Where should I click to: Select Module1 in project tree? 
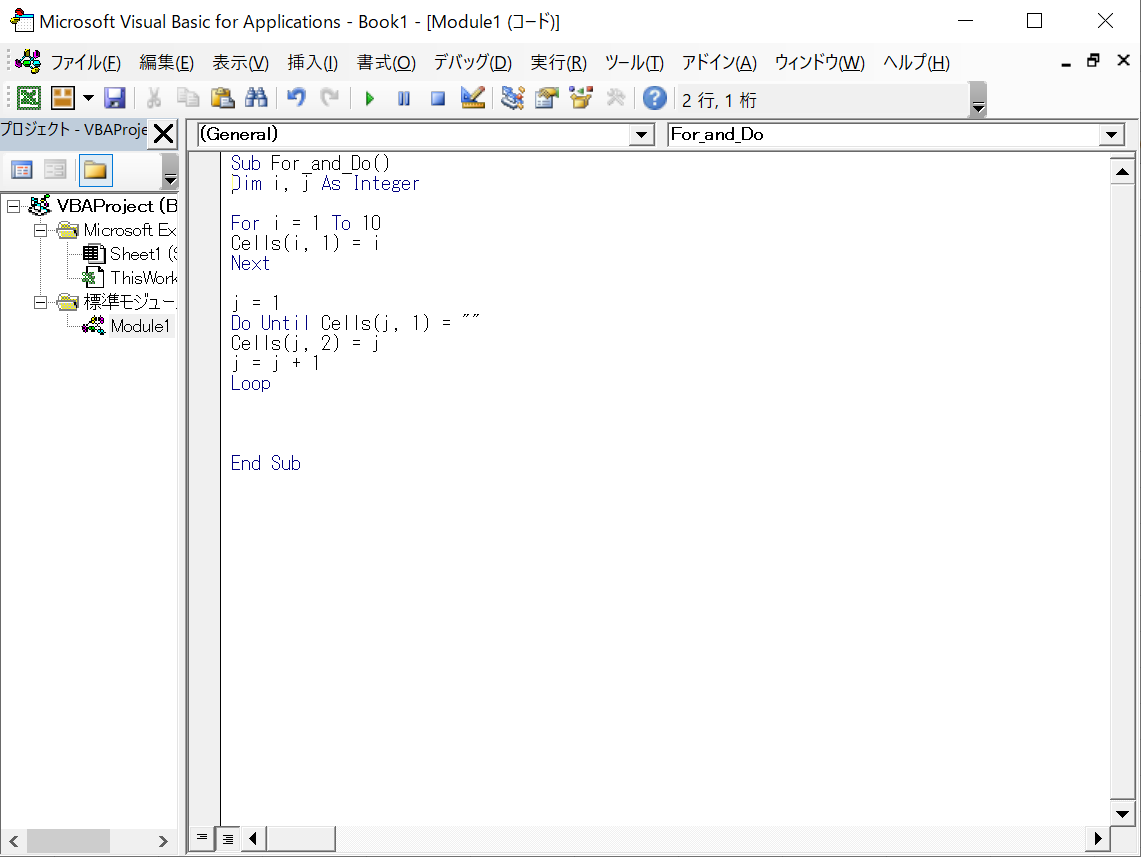pyautogui.click(x=127, y=326)
